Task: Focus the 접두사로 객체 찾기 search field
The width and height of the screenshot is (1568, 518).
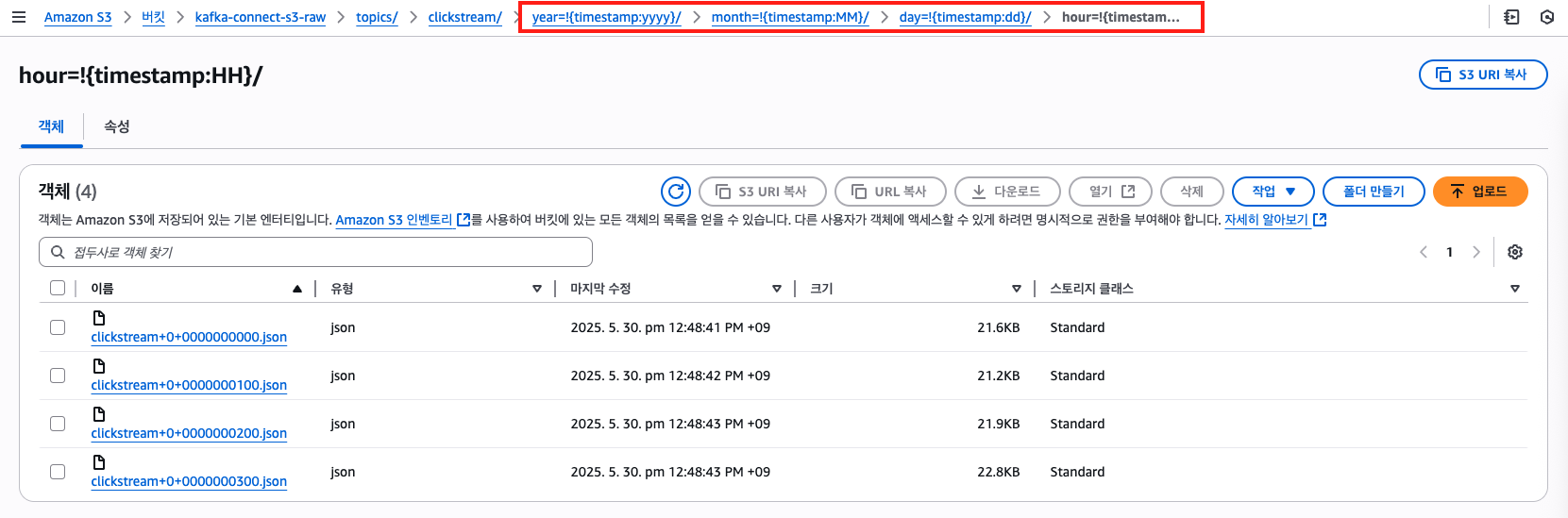Action: [315, 252]
